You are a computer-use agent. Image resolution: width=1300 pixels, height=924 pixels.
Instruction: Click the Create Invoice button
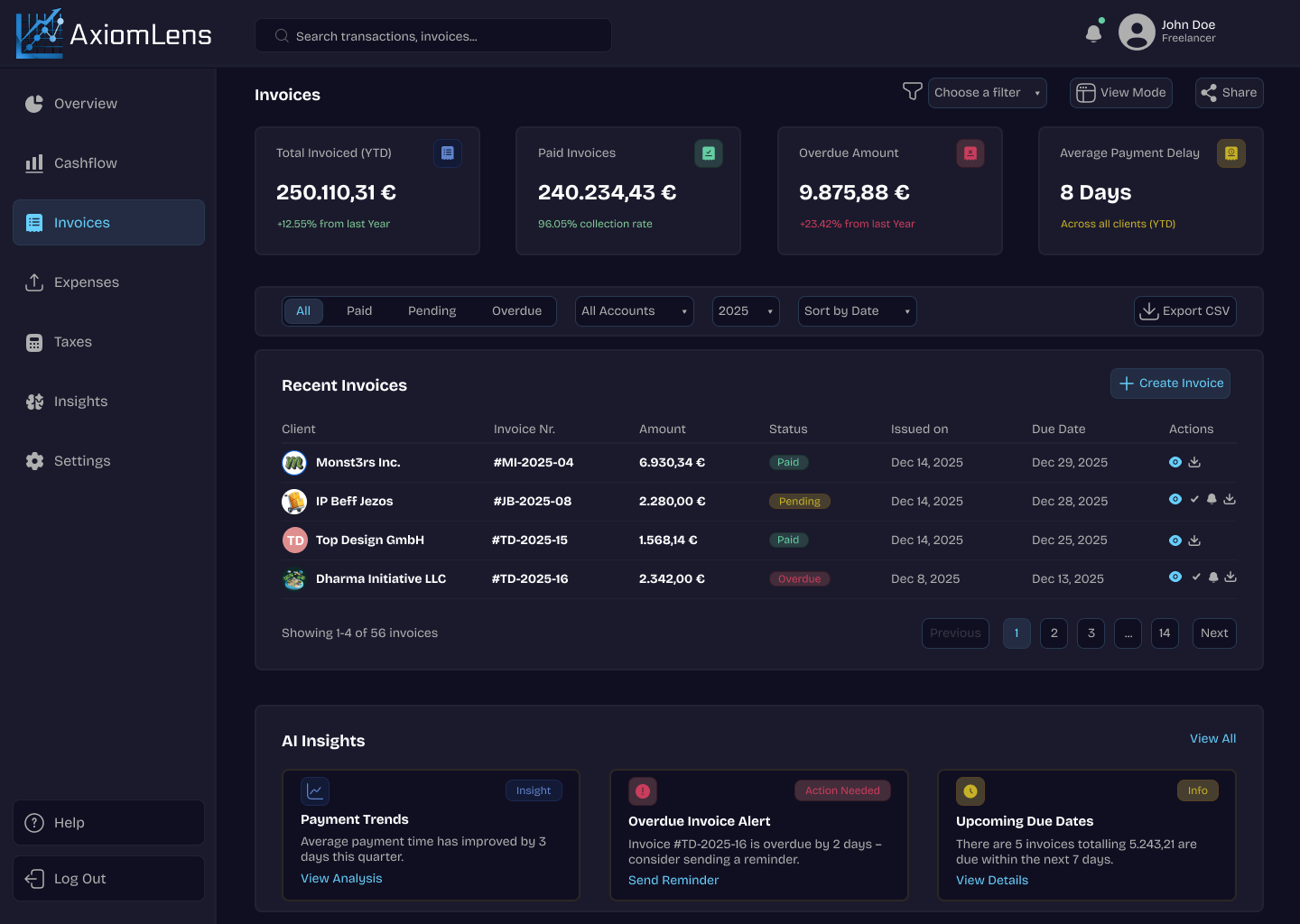1170,383
